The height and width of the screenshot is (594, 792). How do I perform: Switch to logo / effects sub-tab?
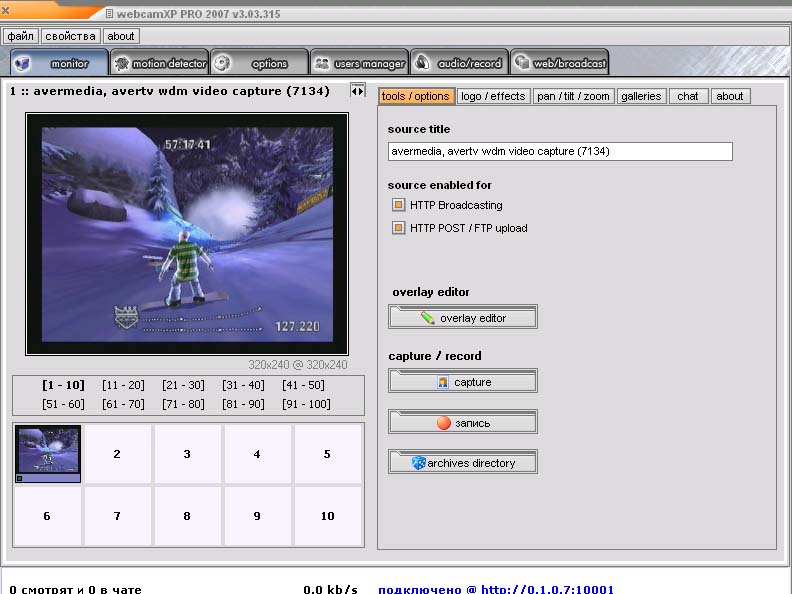pos(493,96)
